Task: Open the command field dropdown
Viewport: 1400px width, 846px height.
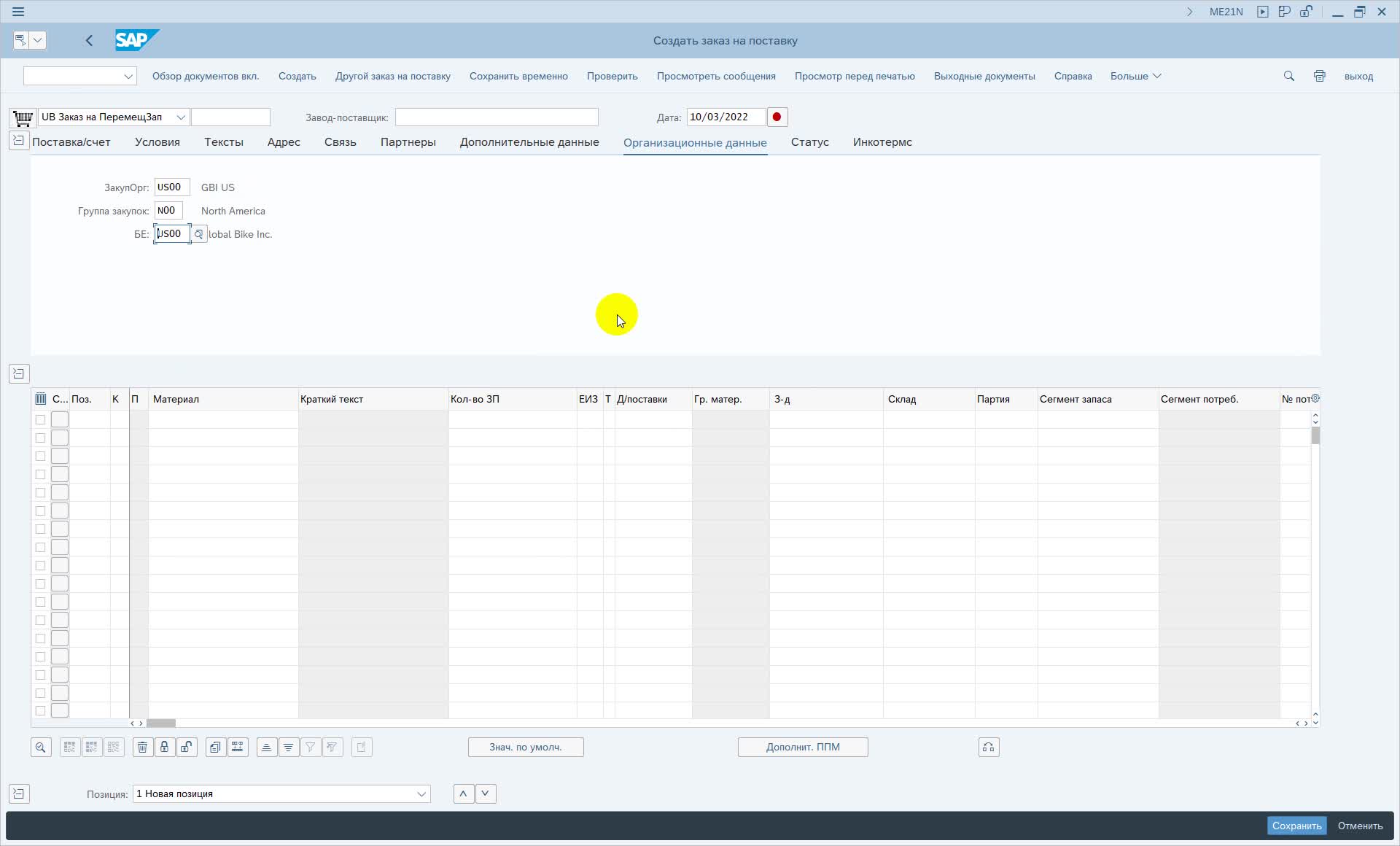Action: pyautogui.click(x=128, y=76)
